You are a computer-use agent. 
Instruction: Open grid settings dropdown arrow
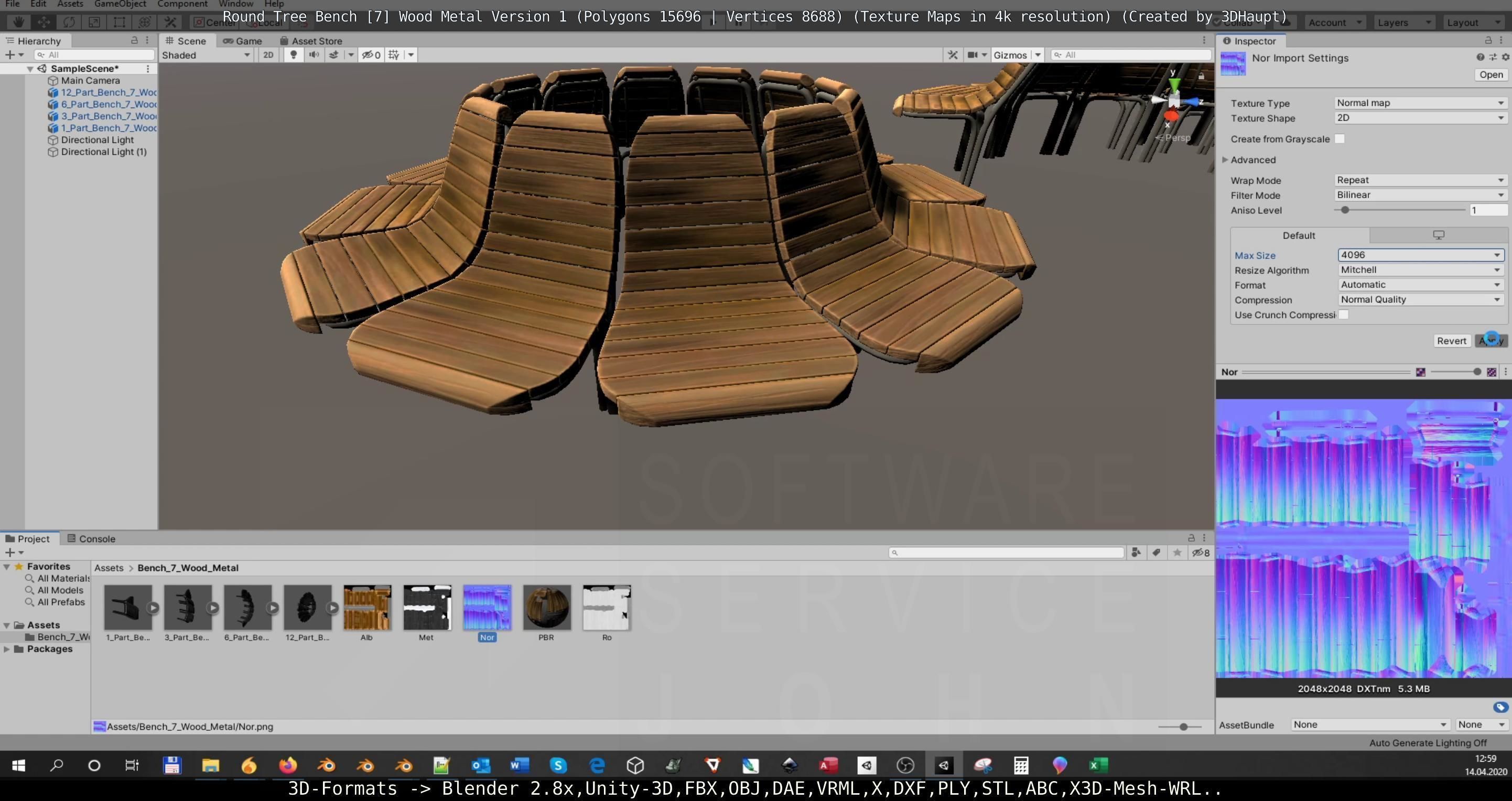411,55
